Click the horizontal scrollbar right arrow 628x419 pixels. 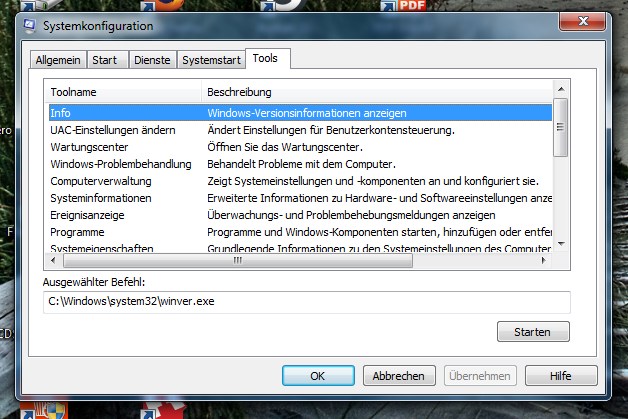point(543,260)
